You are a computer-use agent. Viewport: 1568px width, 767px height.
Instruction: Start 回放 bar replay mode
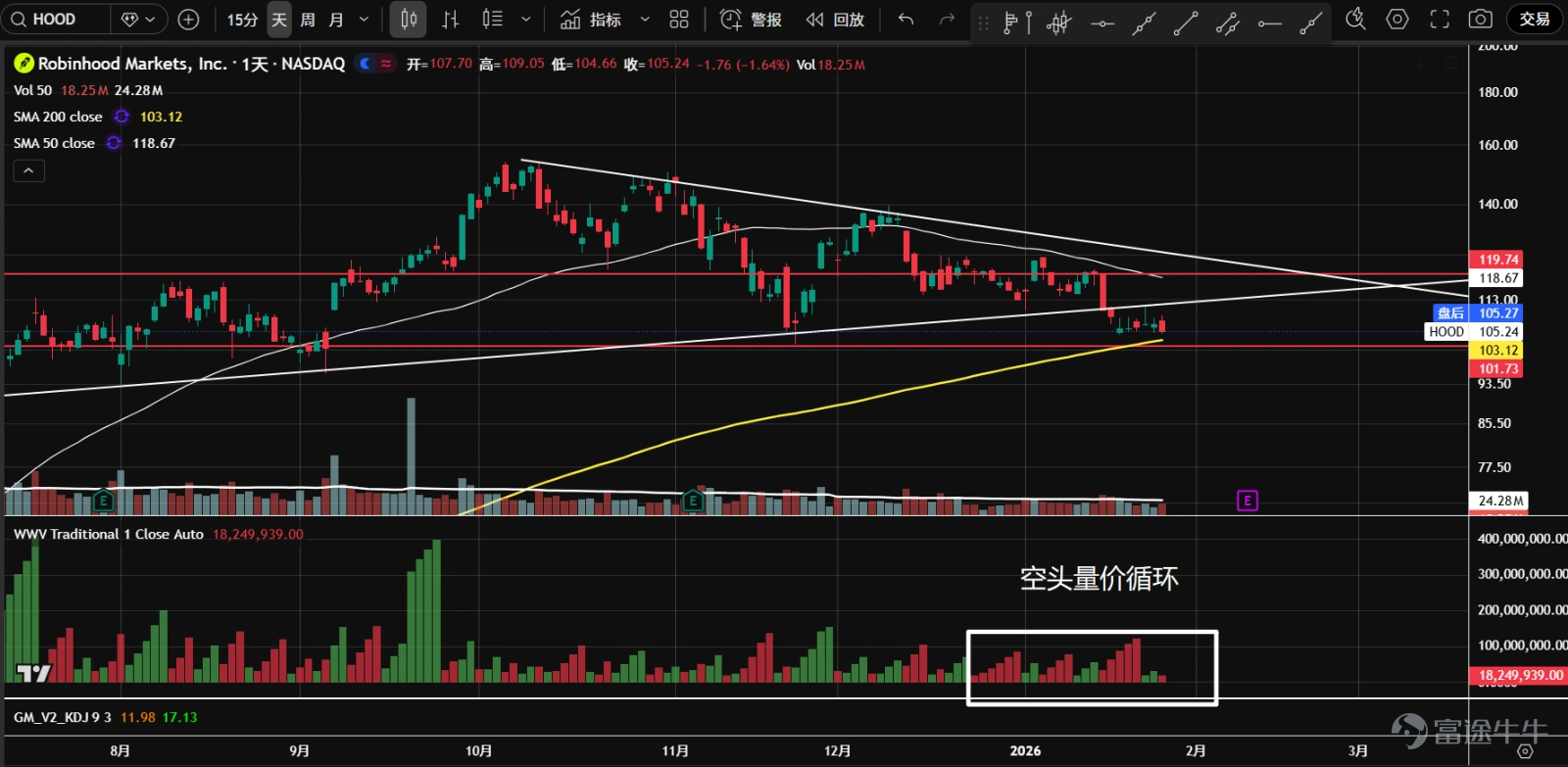835,19
